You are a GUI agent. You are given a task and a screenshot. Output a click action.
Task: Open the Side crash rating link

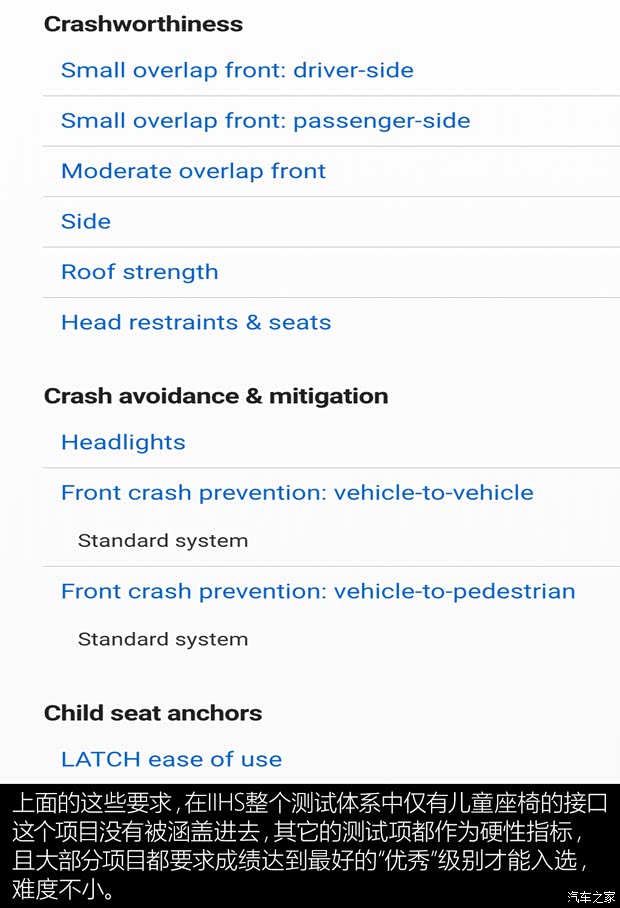coord(86,222)
